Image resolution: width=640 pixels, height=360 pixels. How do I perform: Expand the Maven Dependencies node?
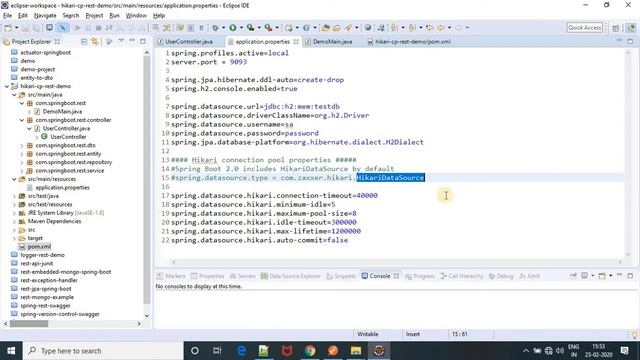[14, 221]
